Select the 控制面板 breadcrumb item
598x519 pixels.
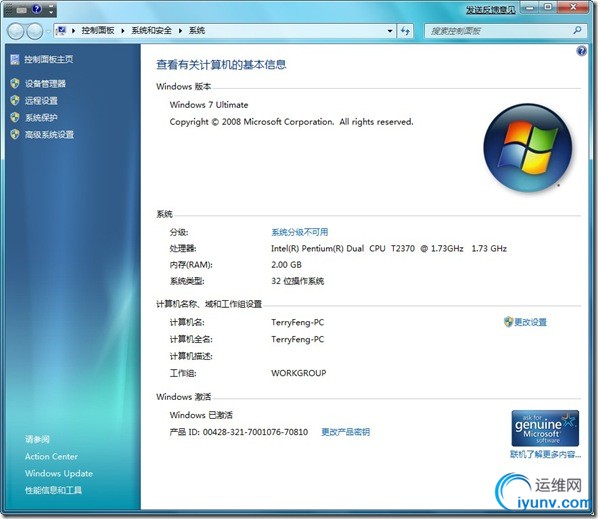[x=98, y=31]
